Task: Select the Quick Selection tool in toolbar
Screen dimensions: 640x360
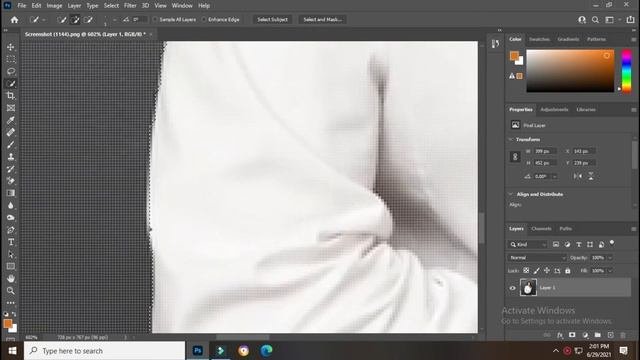Action: [11, 84]
